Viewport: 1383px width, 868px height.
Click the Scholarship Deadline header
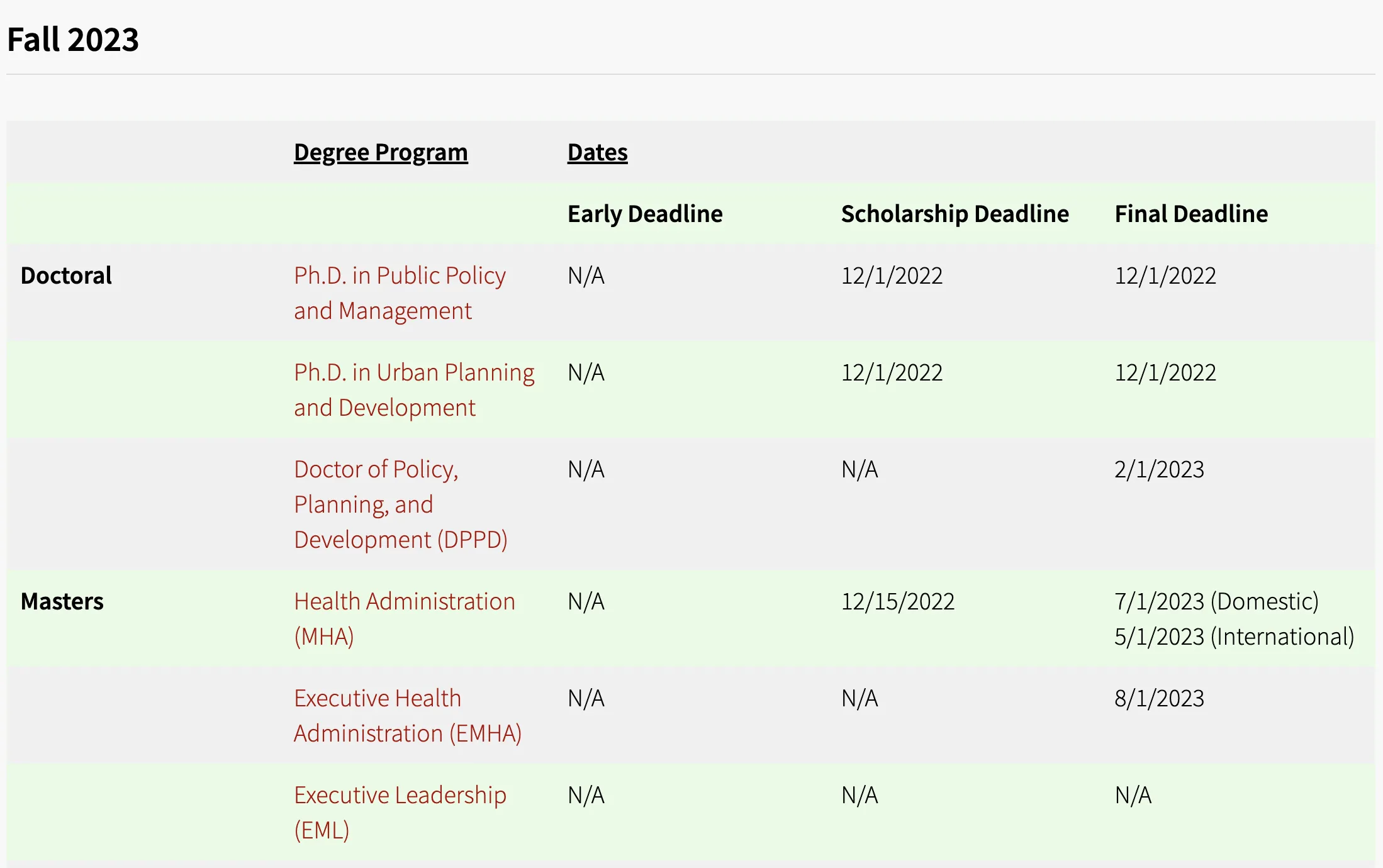(955, 214)
